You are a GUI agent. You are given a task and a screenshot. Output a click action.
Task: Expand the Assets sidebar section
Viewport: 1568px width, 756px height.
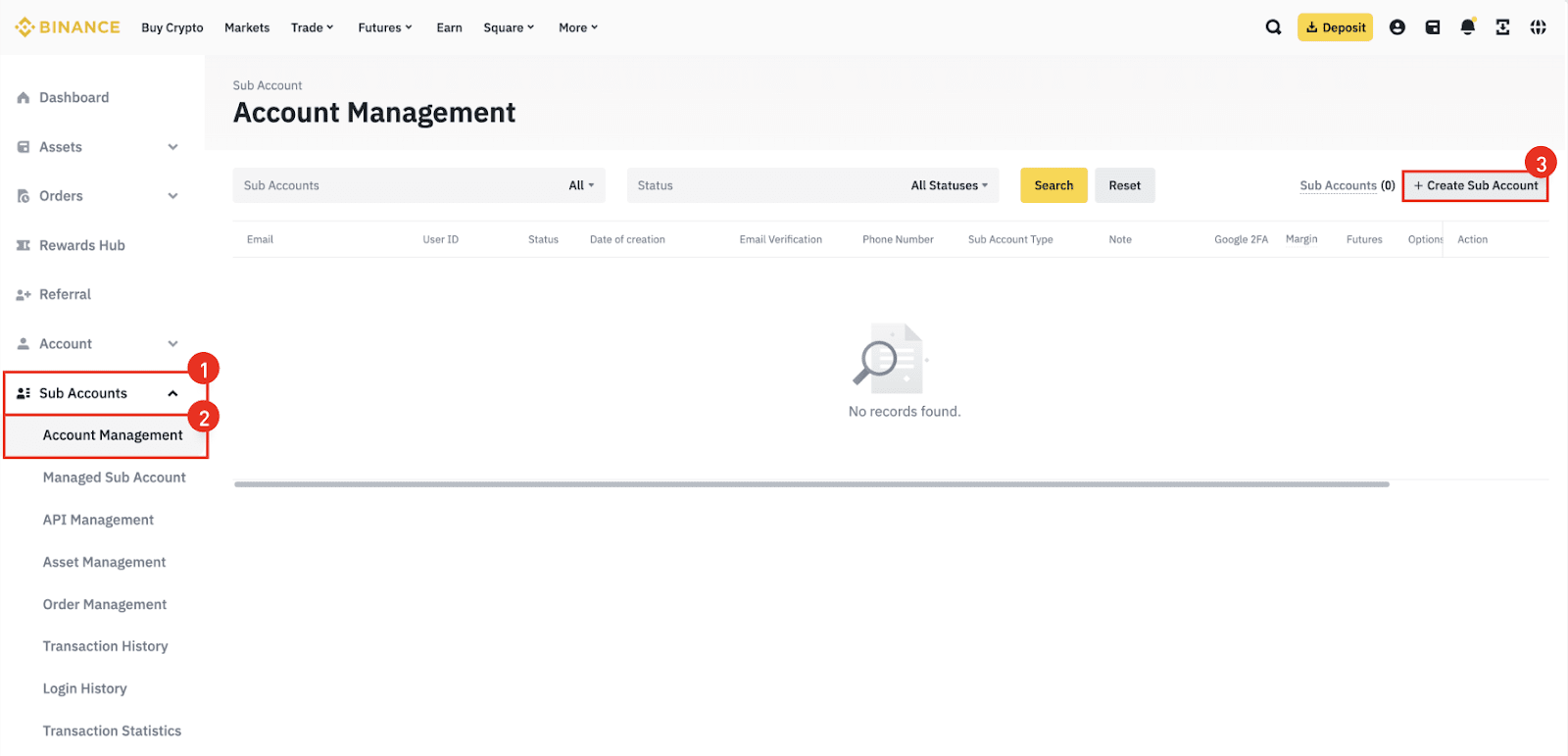[x=172, y=147]
